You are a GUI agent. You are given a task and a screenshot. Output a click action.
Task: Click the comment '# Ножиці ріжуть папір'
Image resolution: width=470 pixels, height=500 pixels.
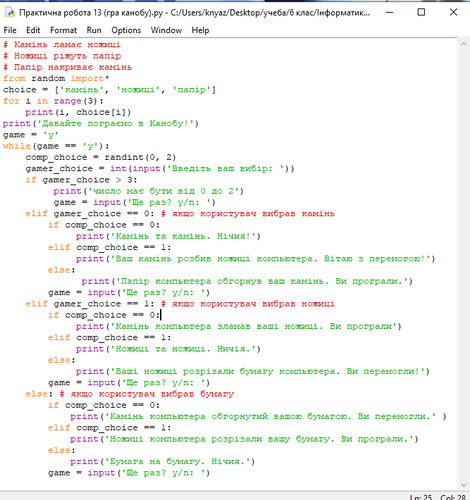(62, 56)
